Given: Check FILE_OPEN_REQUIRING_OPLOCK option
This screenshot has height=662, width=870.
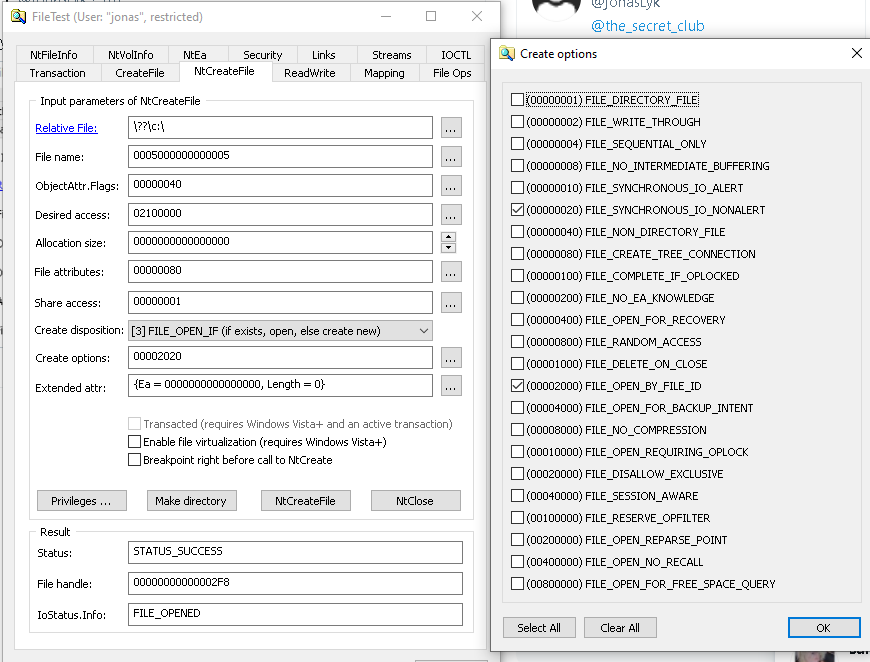Looking at the screenshot, I should coord(517,452).
